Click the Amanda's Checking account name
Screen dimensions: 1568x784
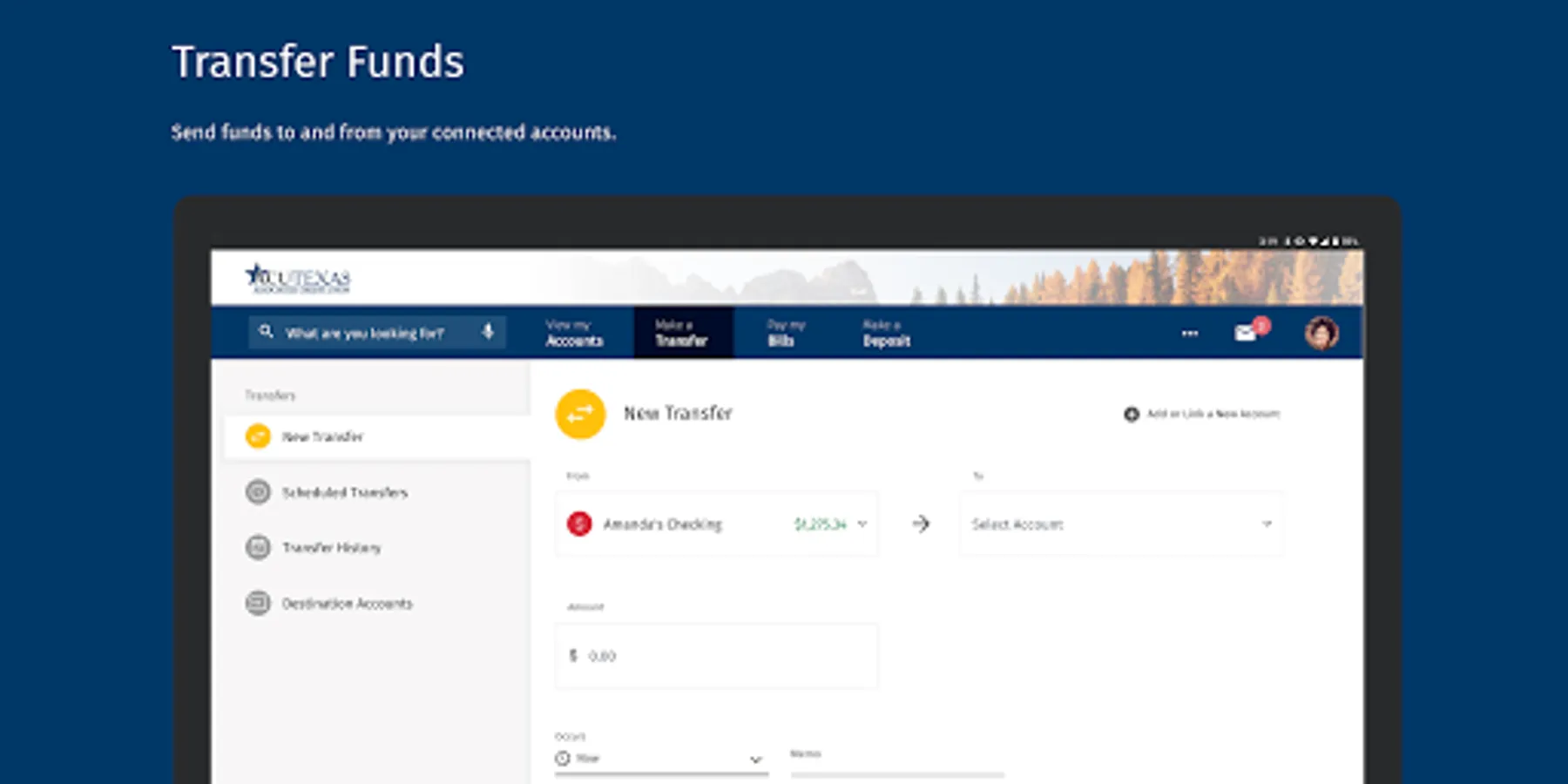point(663,524)
